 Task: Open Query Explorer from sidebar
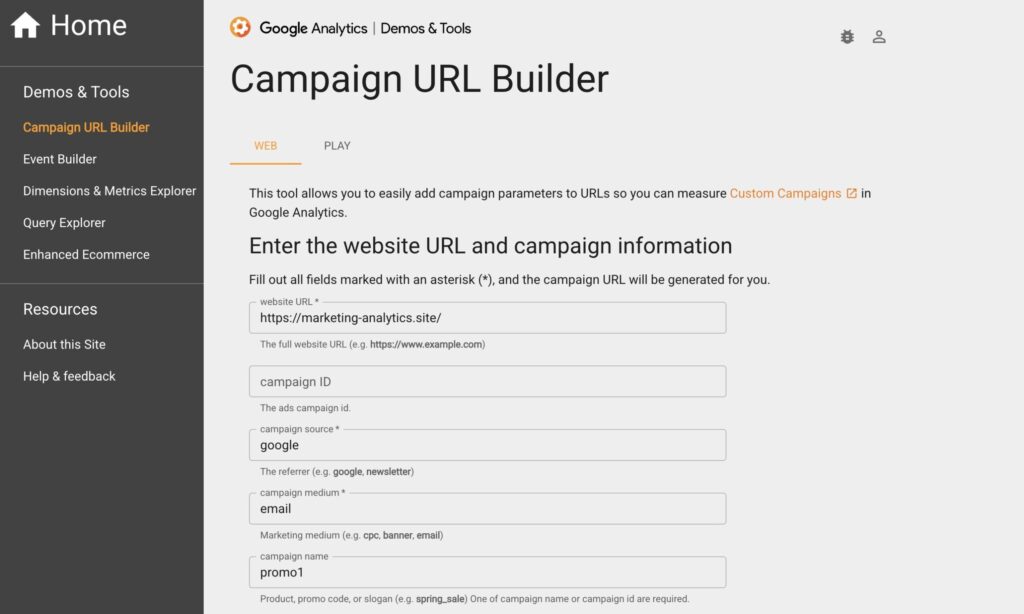(x=64, y=223)
